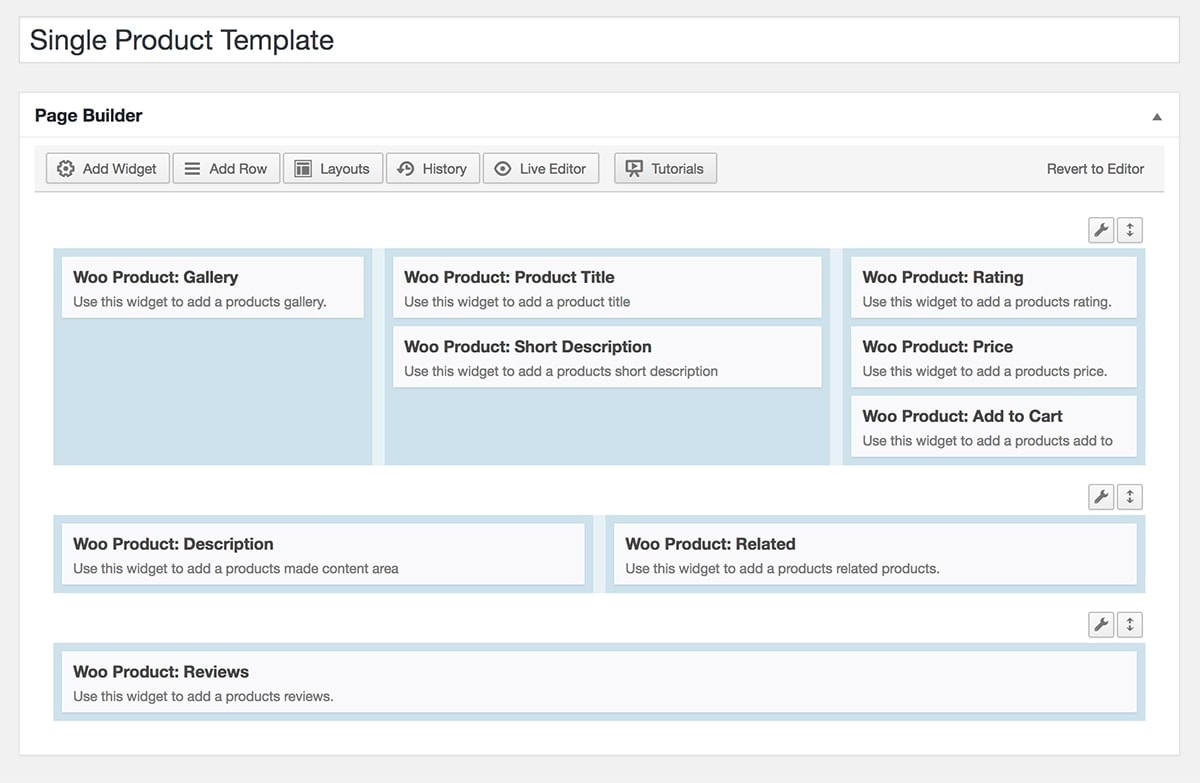
Task: Select the Woo Product: Product Title widget
Action: point(607,288)
